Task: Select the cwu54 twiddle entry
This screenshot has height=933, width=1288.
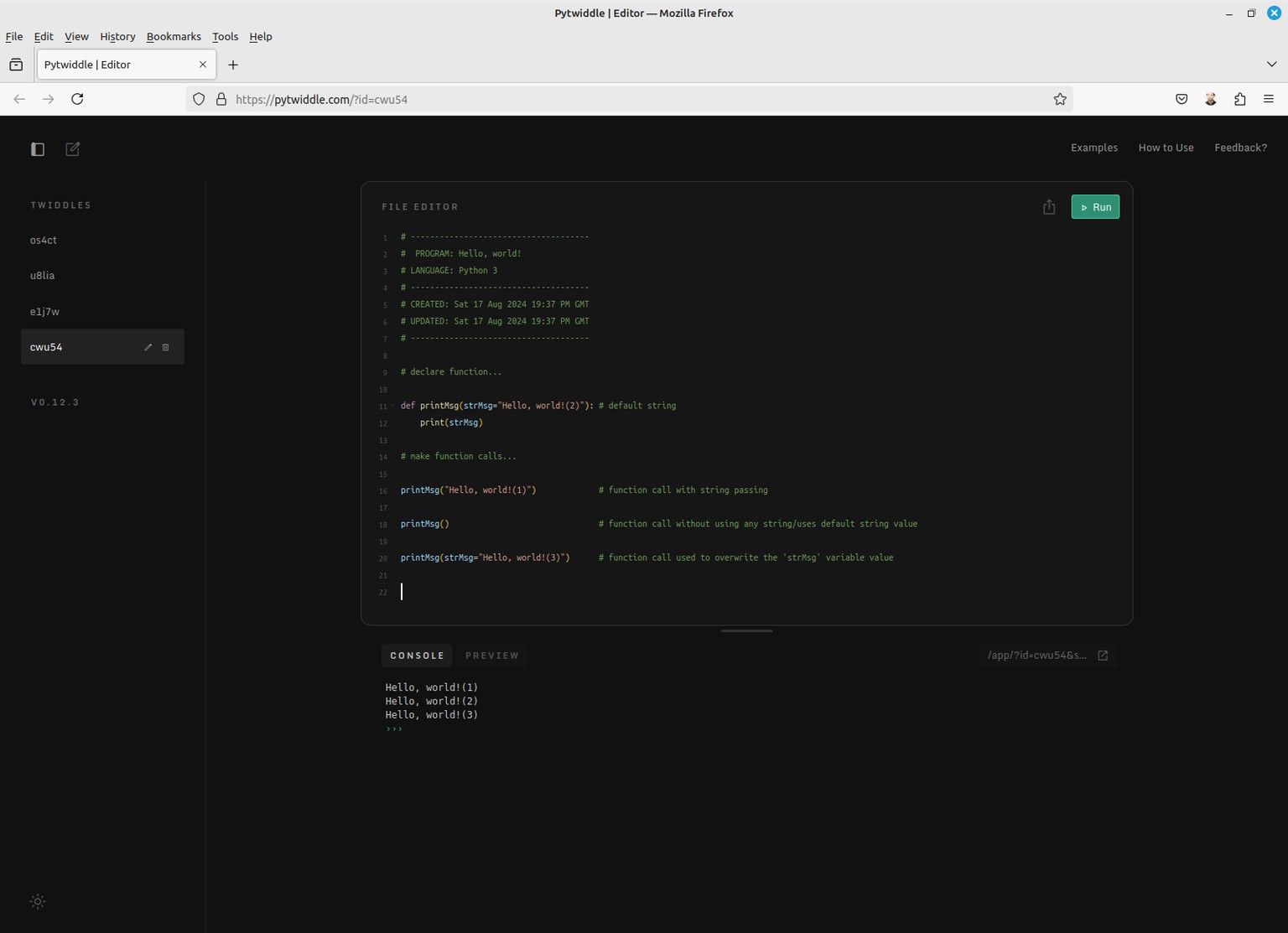Action: (x=102, y=347)
